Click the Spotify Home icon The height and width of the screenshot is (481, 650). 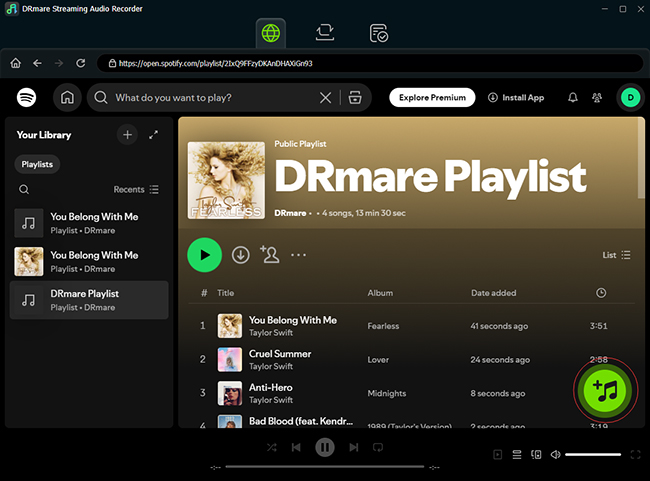click(67, 98)
